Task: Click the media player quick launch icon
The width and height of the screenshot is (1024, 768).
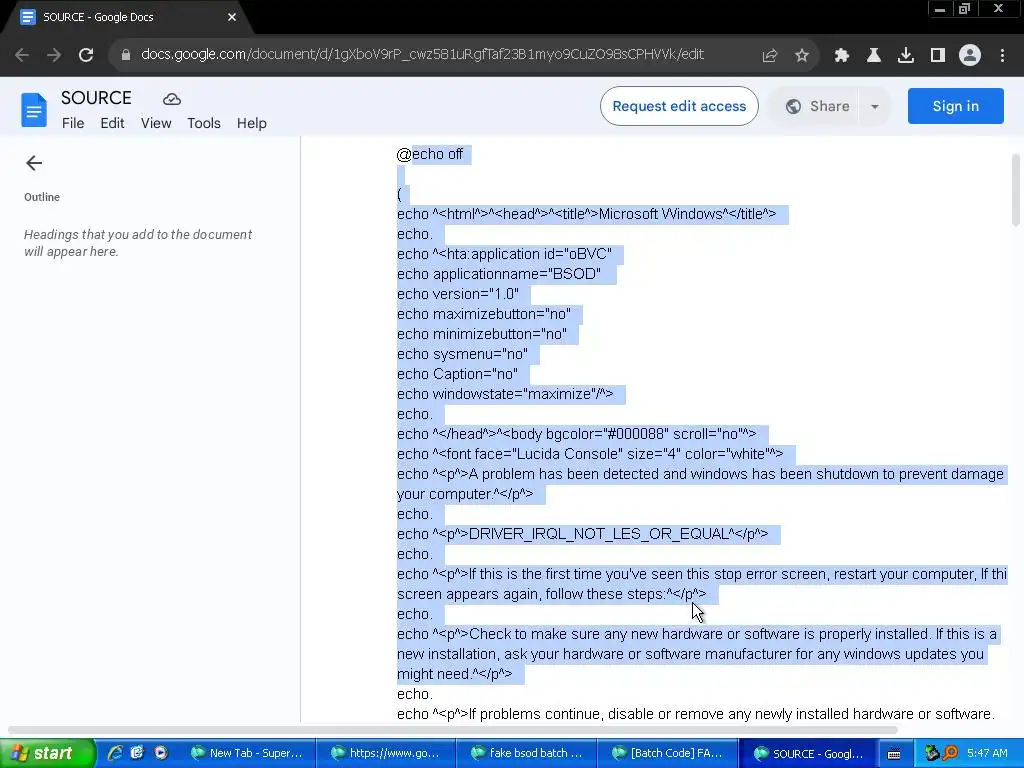Action: tap(161, 753)
